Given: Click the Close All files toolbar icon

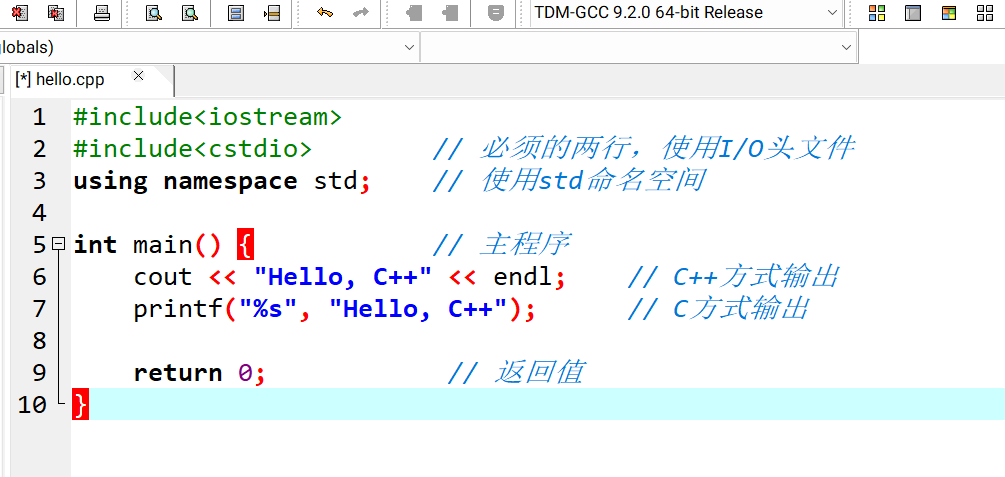Looking at the screenshot, I should 56,13.
